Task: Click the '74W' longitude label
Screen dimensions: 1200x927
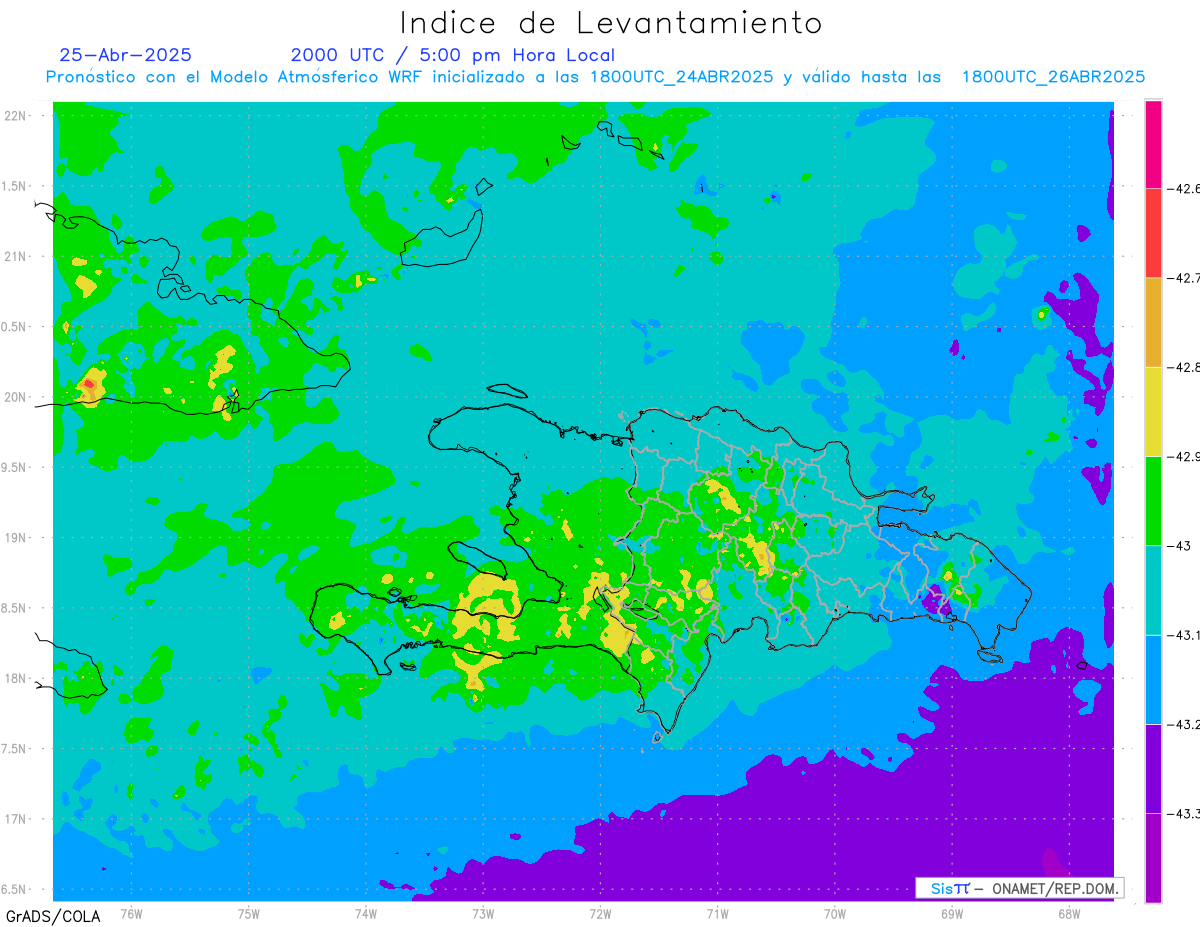Action: (366, 913)
